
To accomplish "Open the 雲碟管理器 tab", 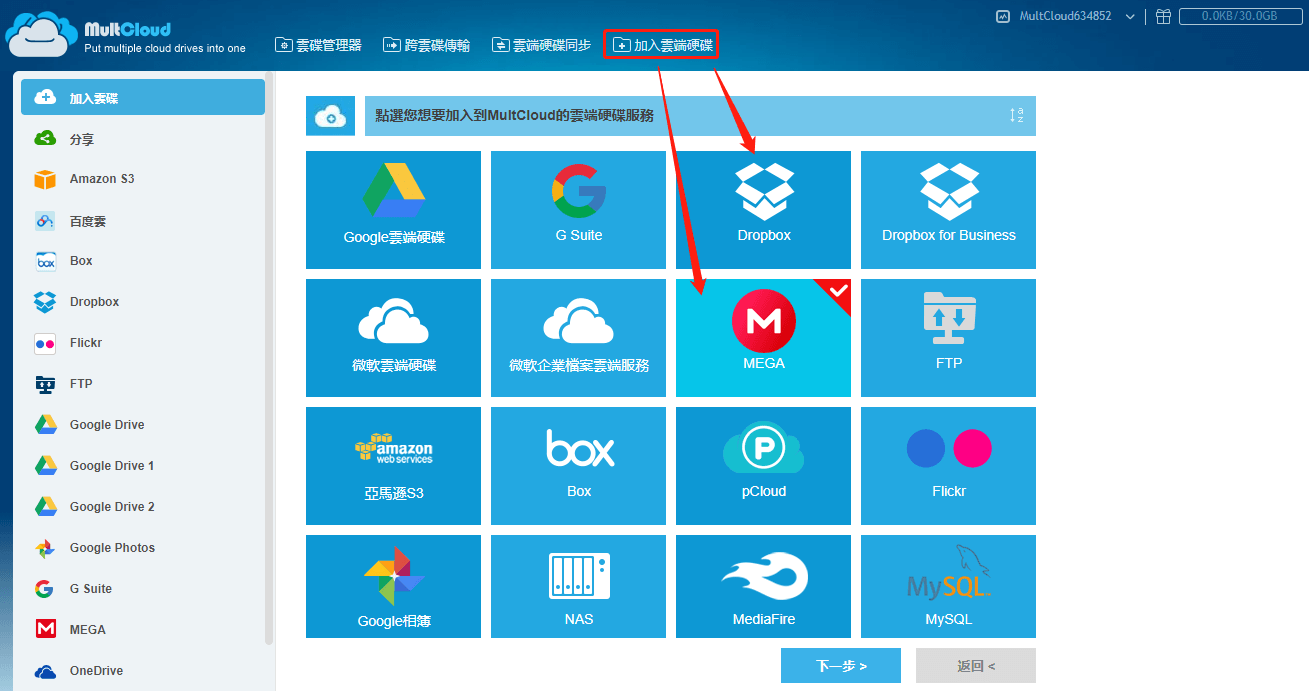I will point(319,45).
